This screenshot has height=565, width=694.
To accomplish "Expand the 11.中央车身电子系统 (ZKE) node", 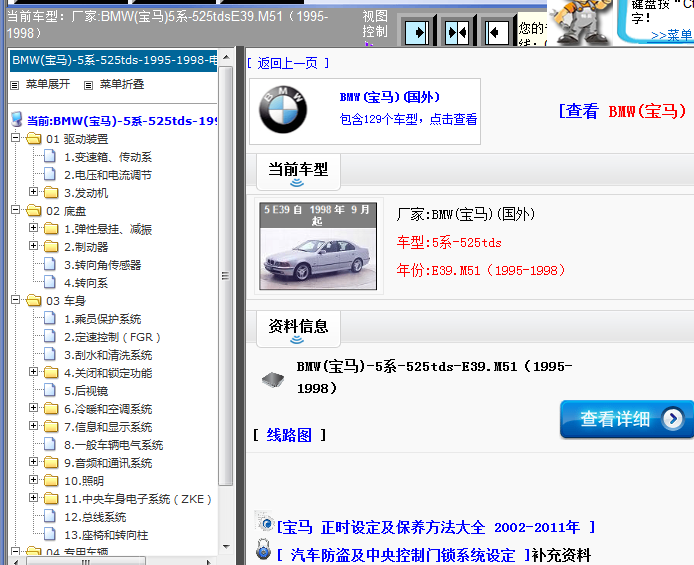I will (34, 498).
